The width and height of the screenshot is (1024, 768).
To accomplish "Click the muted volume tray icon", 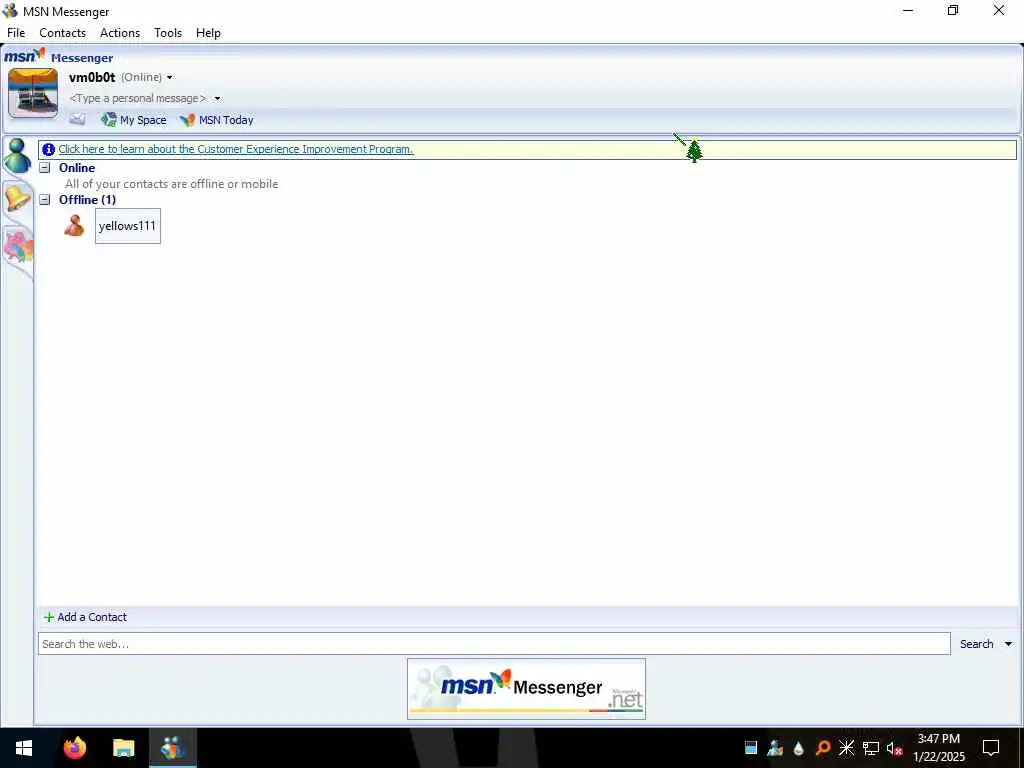I will pos(894,748).
